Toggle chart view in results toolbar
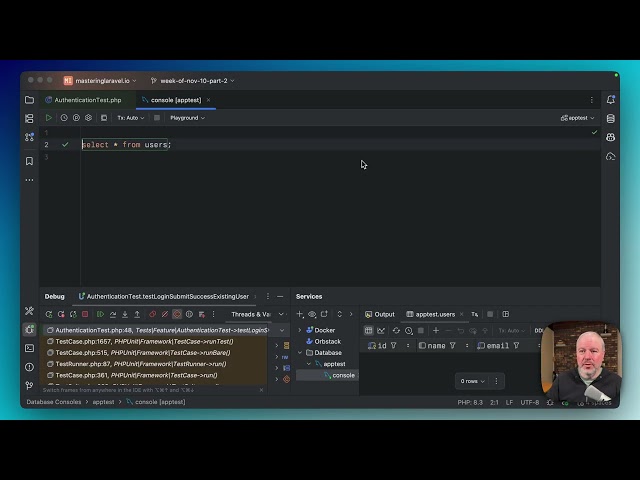This screenshot has height=480, width=640. click(381, 331)
